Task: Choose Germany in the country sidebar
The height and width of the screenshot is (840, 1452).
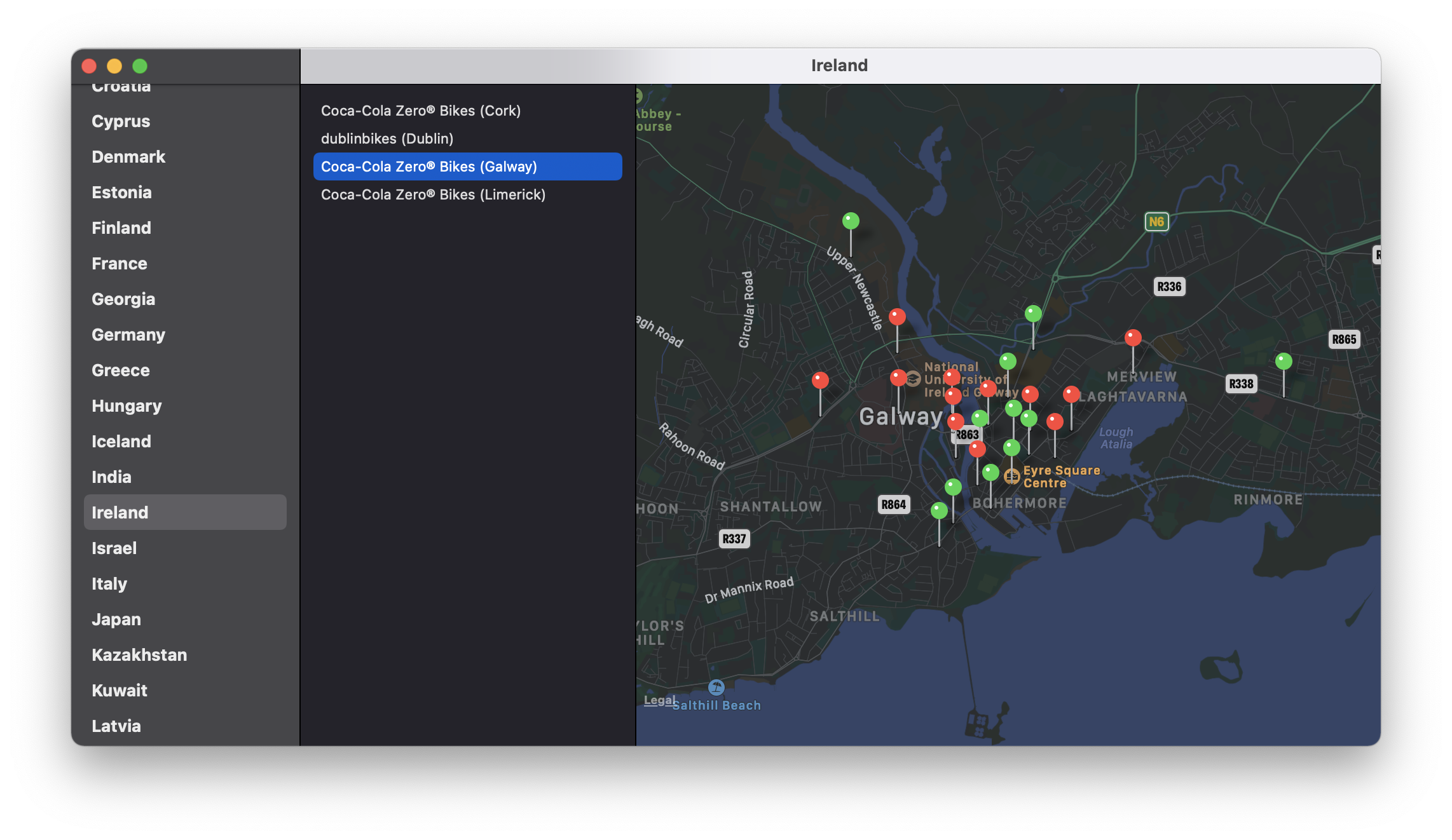Action: coord(185,334)
